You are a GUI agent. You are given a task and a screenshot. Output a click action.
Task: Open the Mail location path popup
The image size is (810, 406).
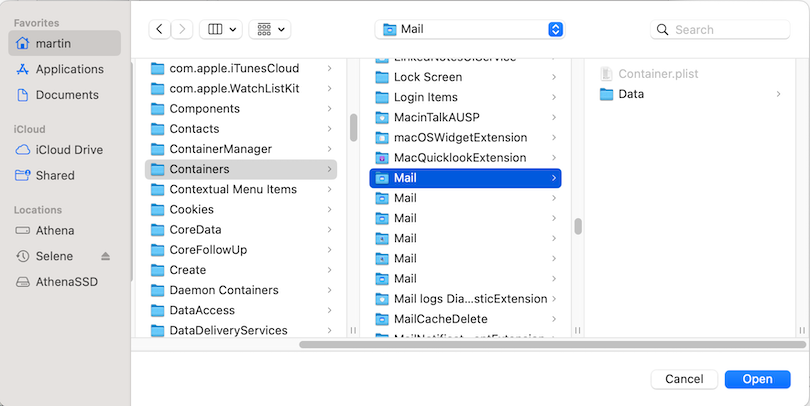(x=470, y=29)
